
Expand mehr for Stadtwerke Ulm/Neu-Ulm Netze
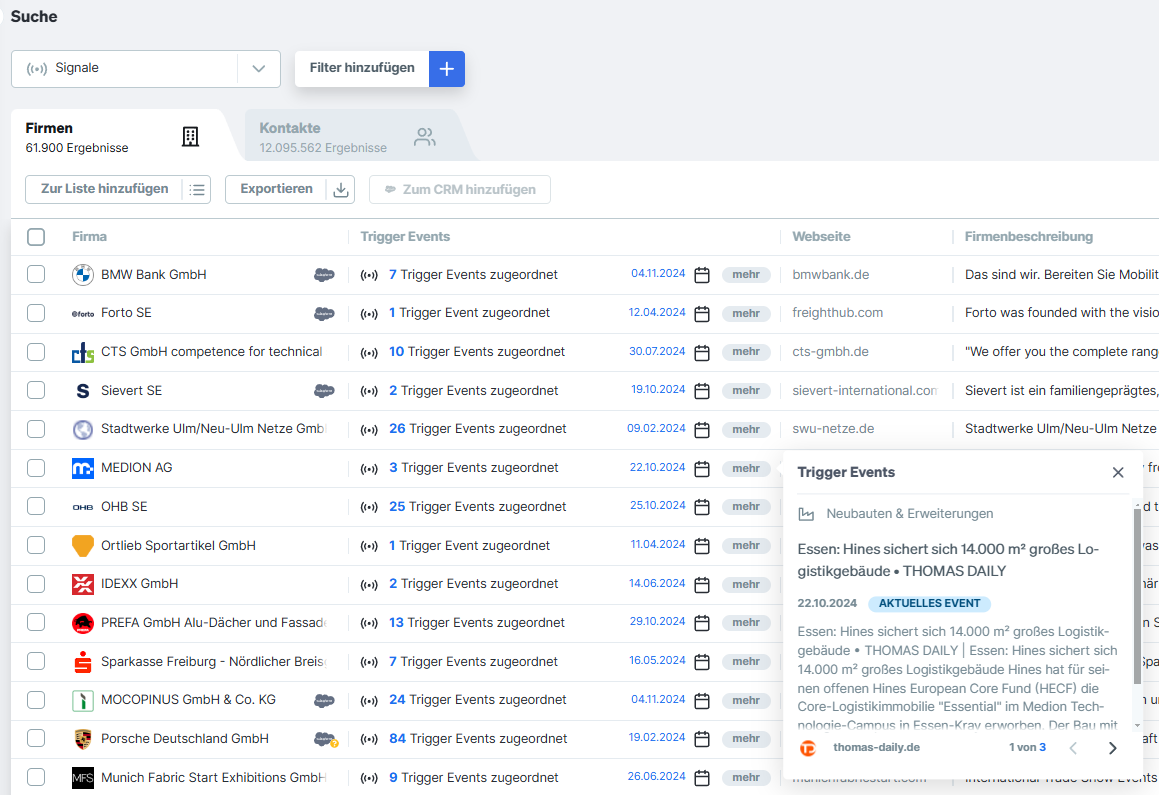pos(746,429)
